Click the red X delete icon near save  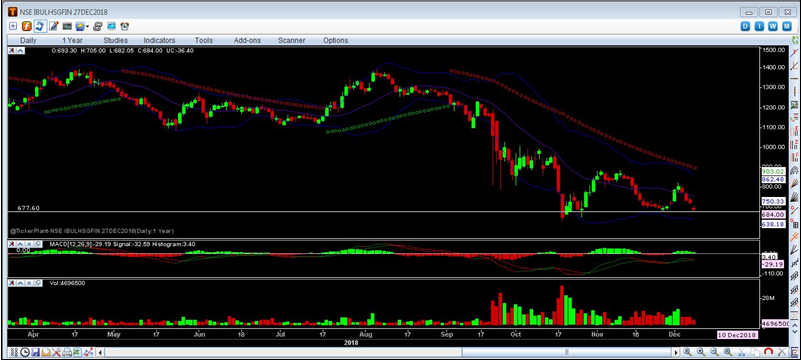tap(56, 352)
